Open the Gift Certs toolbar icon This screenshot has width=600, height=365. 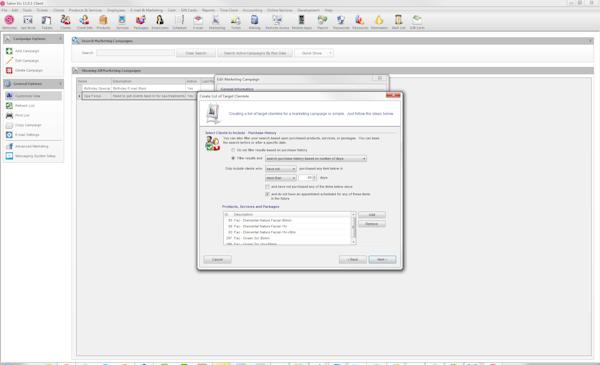pyautogui.click(x=417, y=22)
